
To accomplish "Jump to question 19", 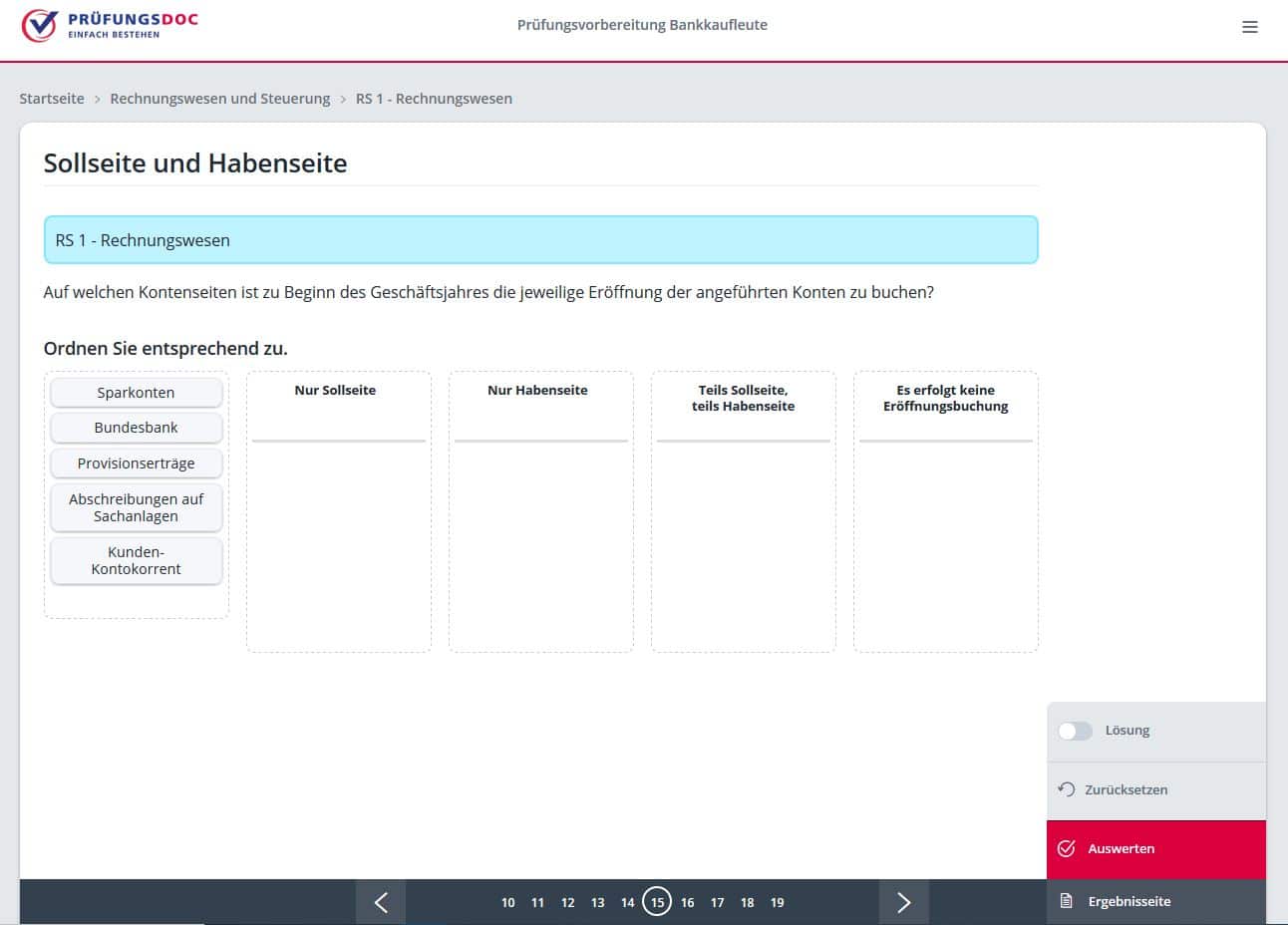I will pos(777,902).
